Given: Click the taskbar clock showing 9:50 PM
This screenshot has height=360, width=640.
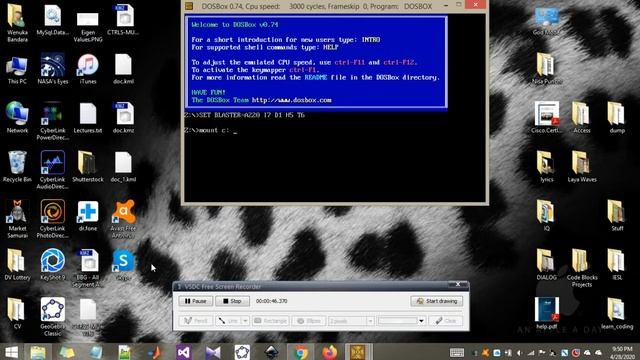Looking at the screenshot, I should coord(622,352).
